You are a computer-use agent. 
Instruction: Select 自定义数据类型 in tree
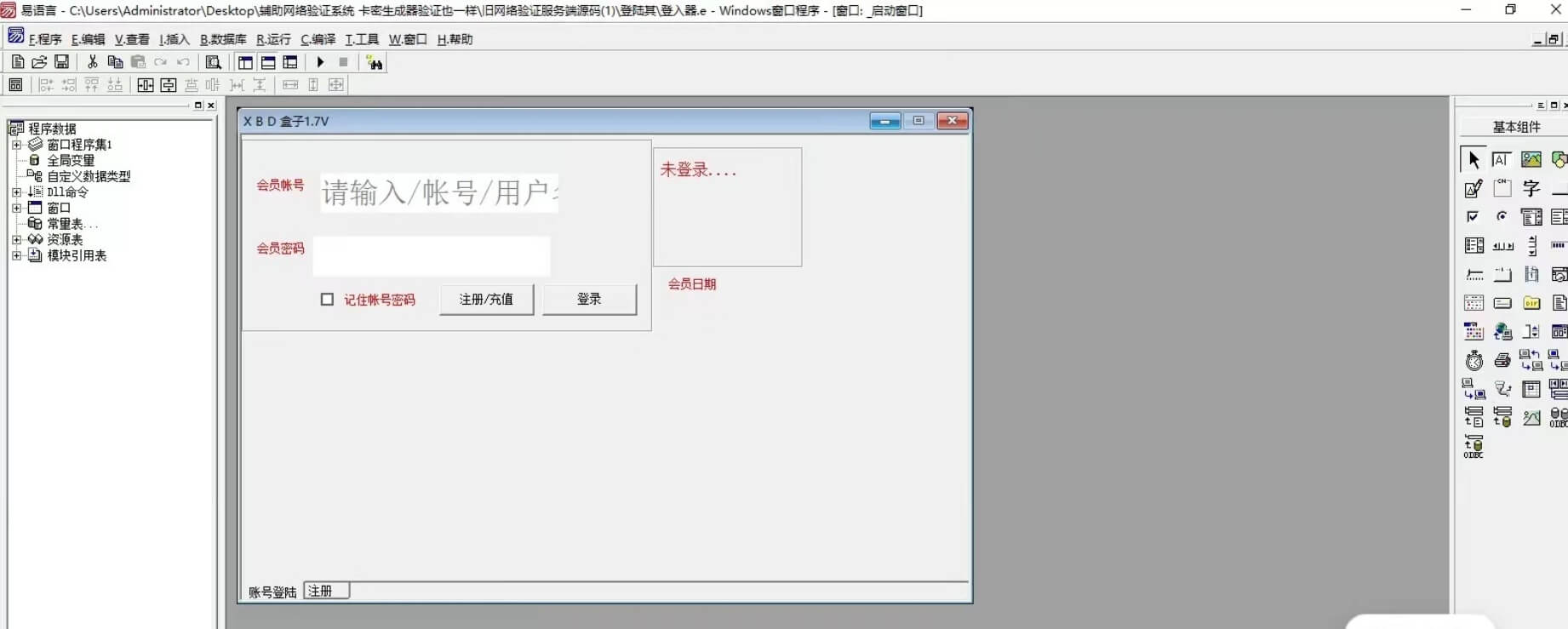click(x=89, y=176)
